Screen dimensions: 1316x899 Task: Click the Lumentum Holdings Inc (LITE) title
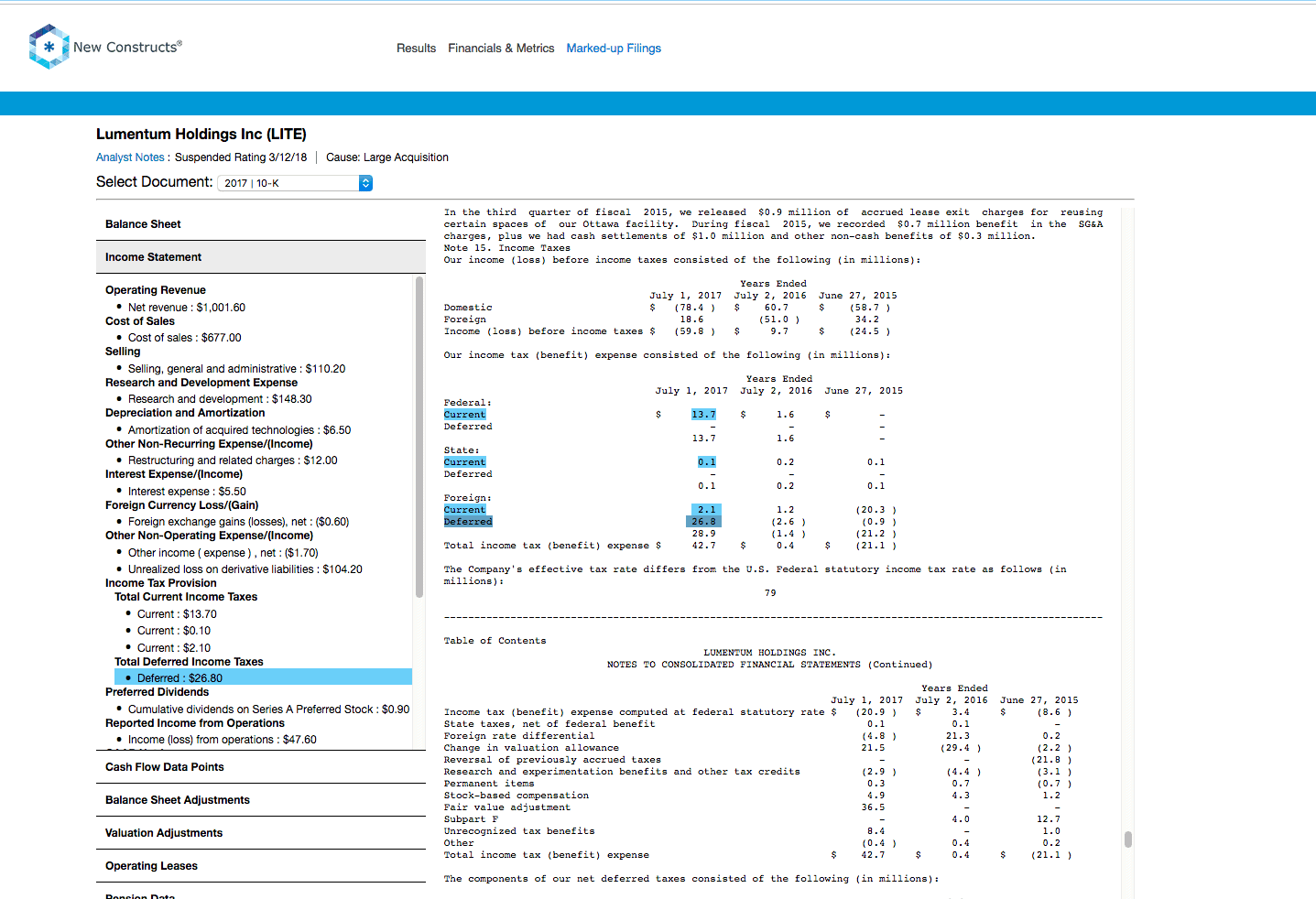pyautogui.click(x=201, y=135)
